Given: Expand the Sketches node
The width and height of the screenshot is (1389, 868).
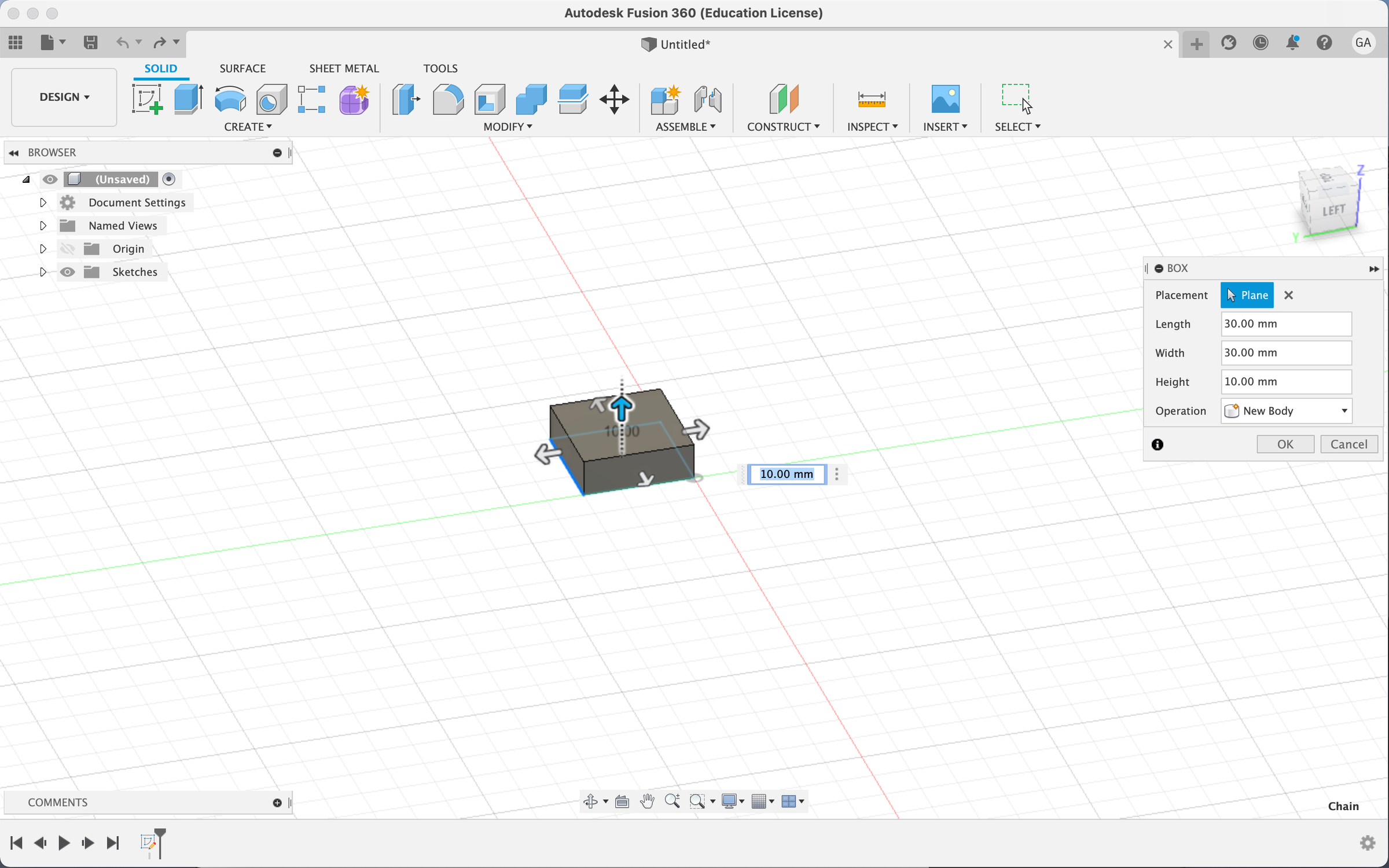Looking at the screenshot, I should (43, 272).
